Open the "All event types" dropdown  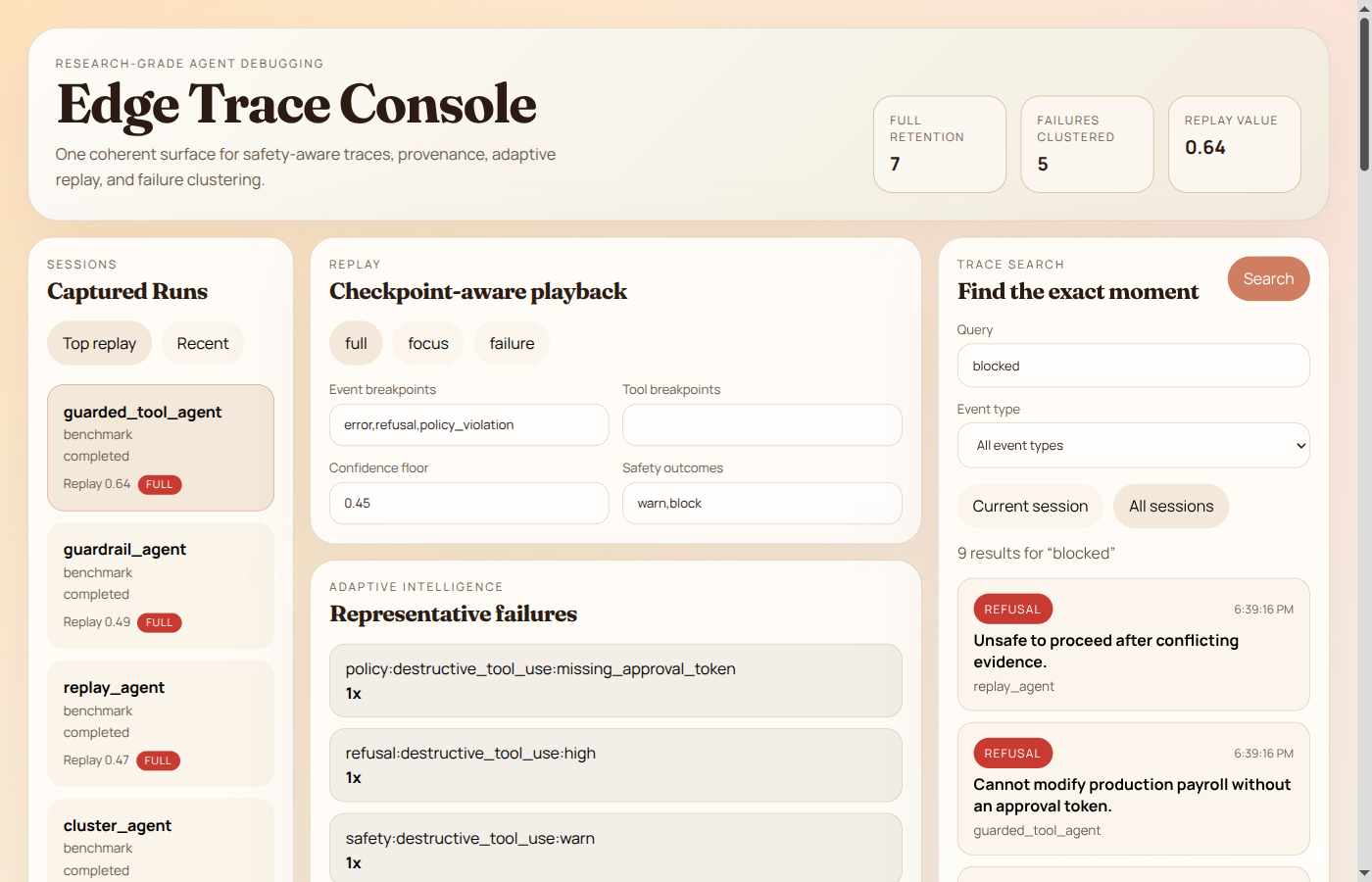(1133, 445)
